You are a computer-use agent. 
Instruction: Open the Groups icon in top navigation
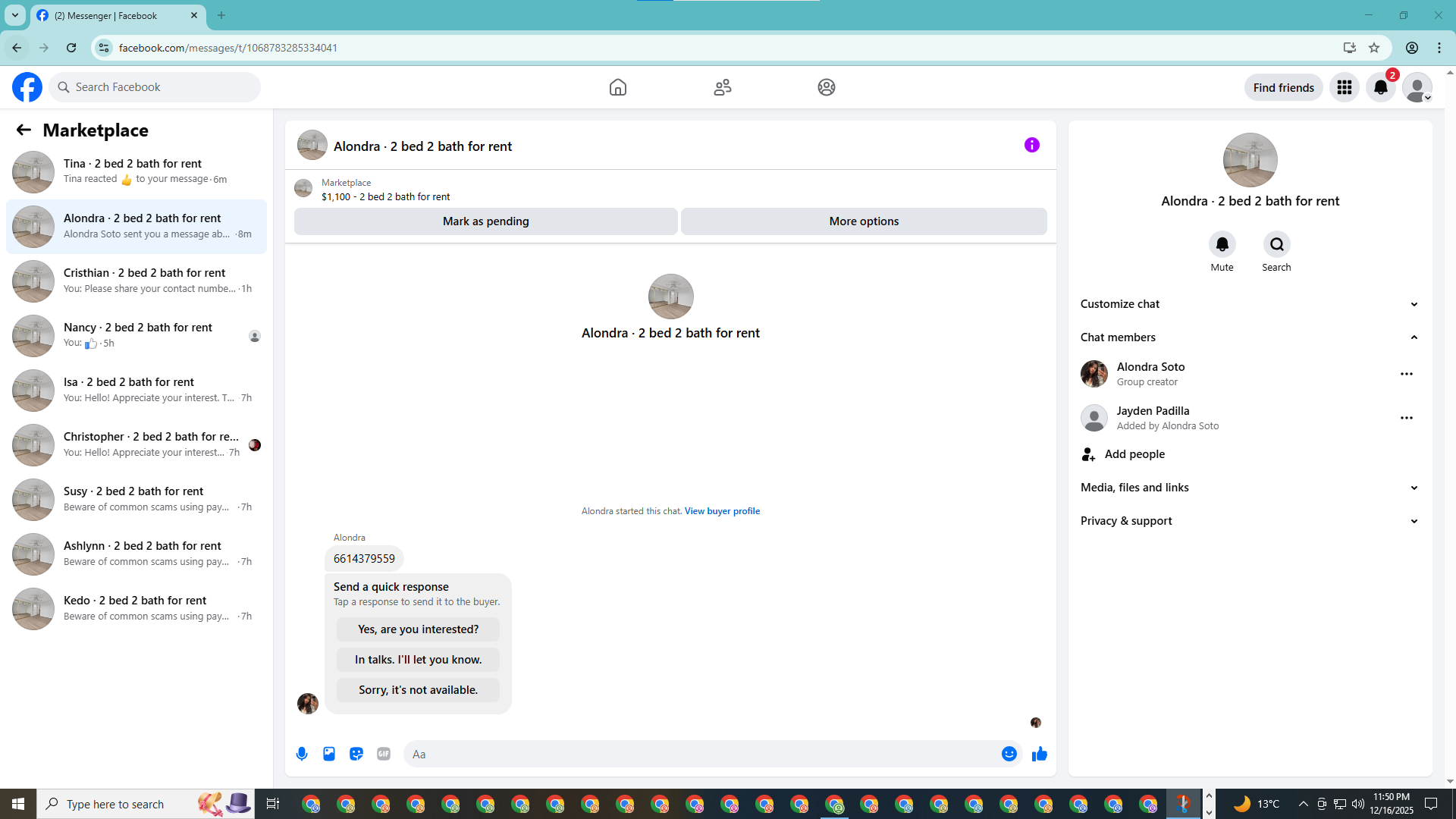pyautogui.click(x=827, y=87)
